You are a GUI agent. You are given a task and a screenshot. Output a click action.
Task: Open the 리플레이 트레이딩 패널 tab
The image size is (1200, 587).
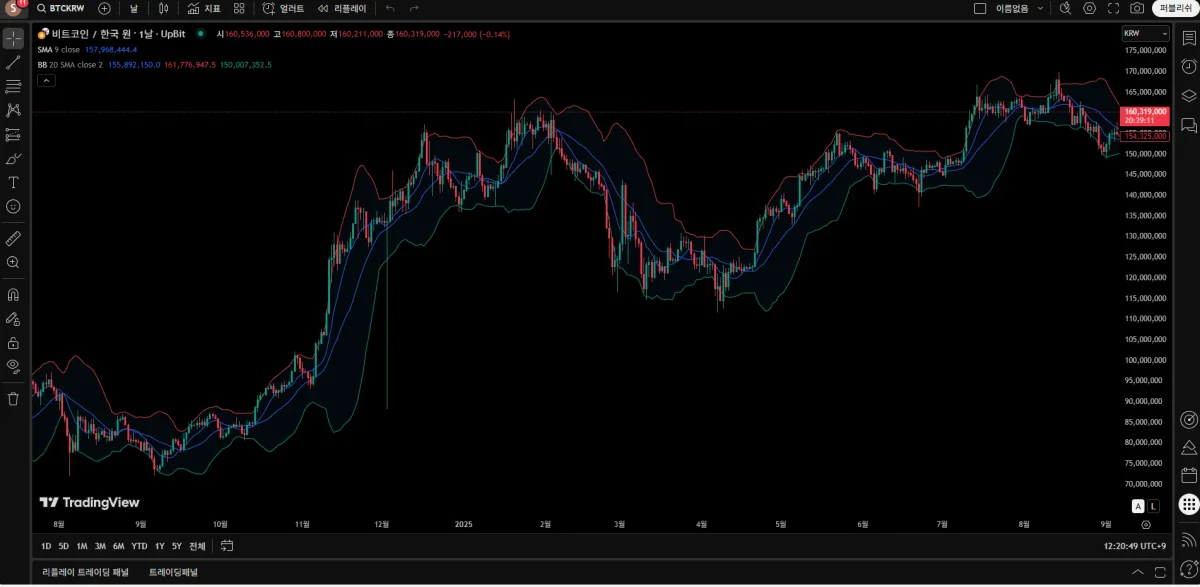[x=85, y=573]
